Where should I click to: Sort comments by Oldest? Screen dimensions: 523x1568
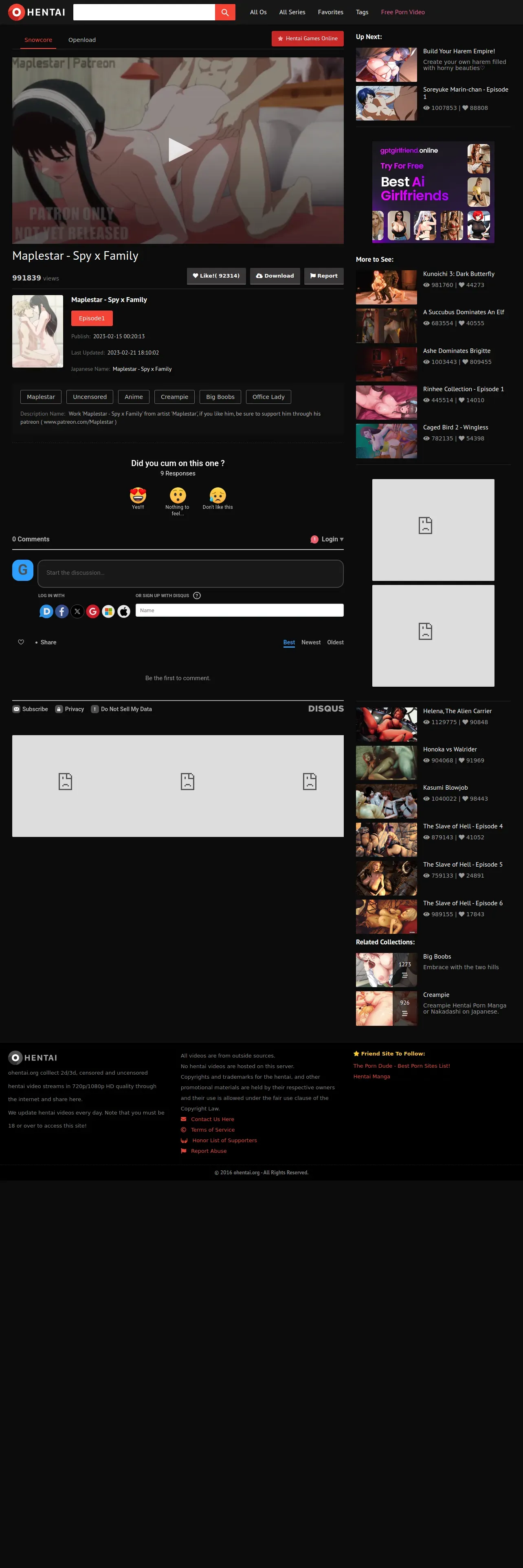pyautogui.click(x=336, y=643)
